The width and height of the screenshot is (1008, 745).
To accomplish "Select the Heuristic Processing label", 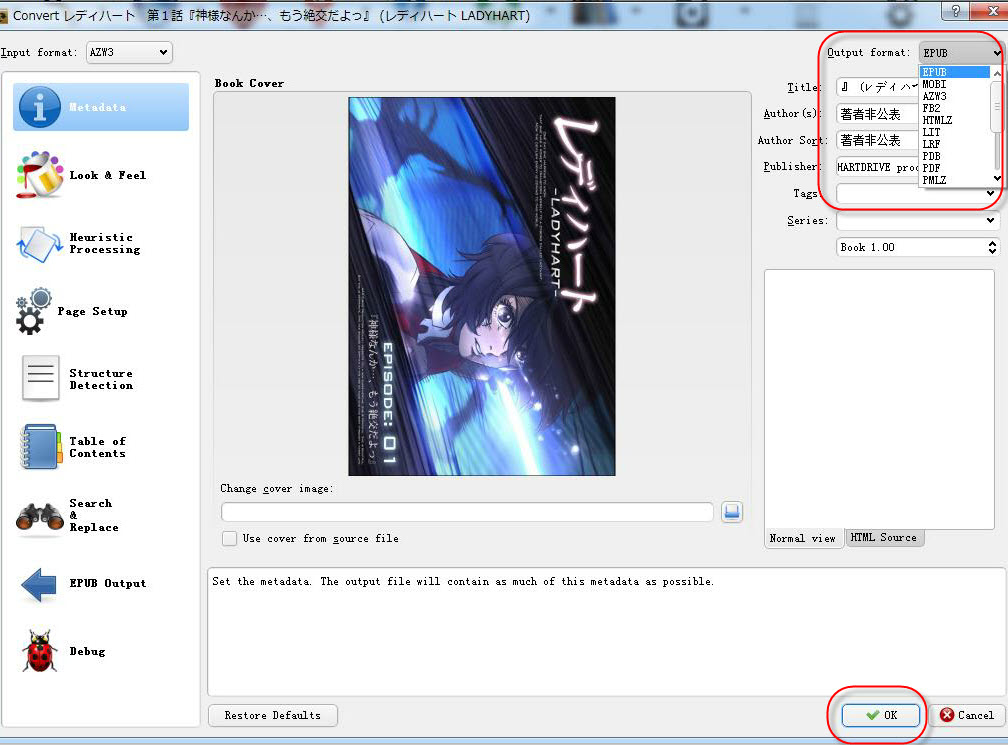I will click(104, 244).
